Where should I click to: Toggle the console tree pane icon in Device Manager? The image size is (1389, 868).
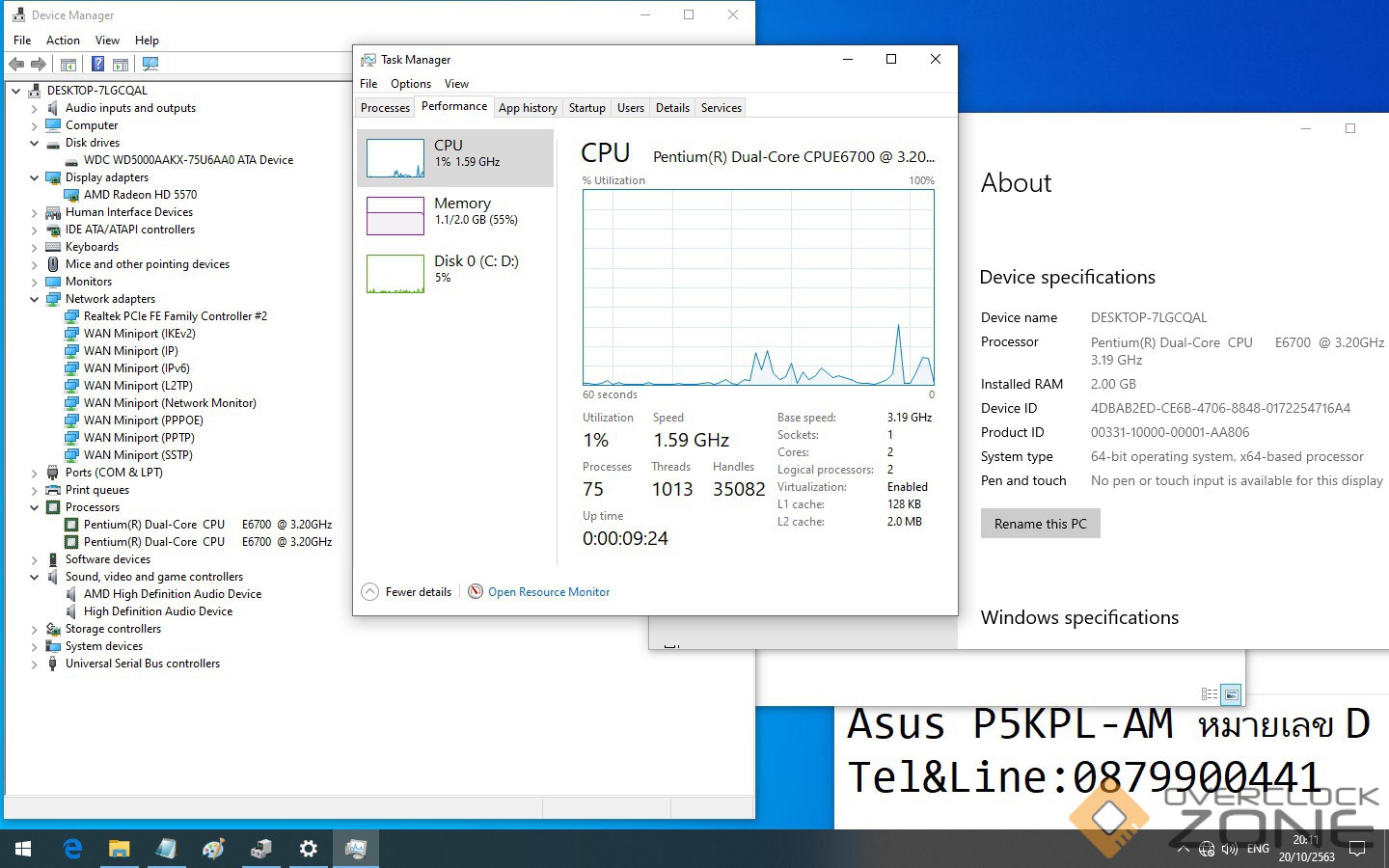click(68, 65)
